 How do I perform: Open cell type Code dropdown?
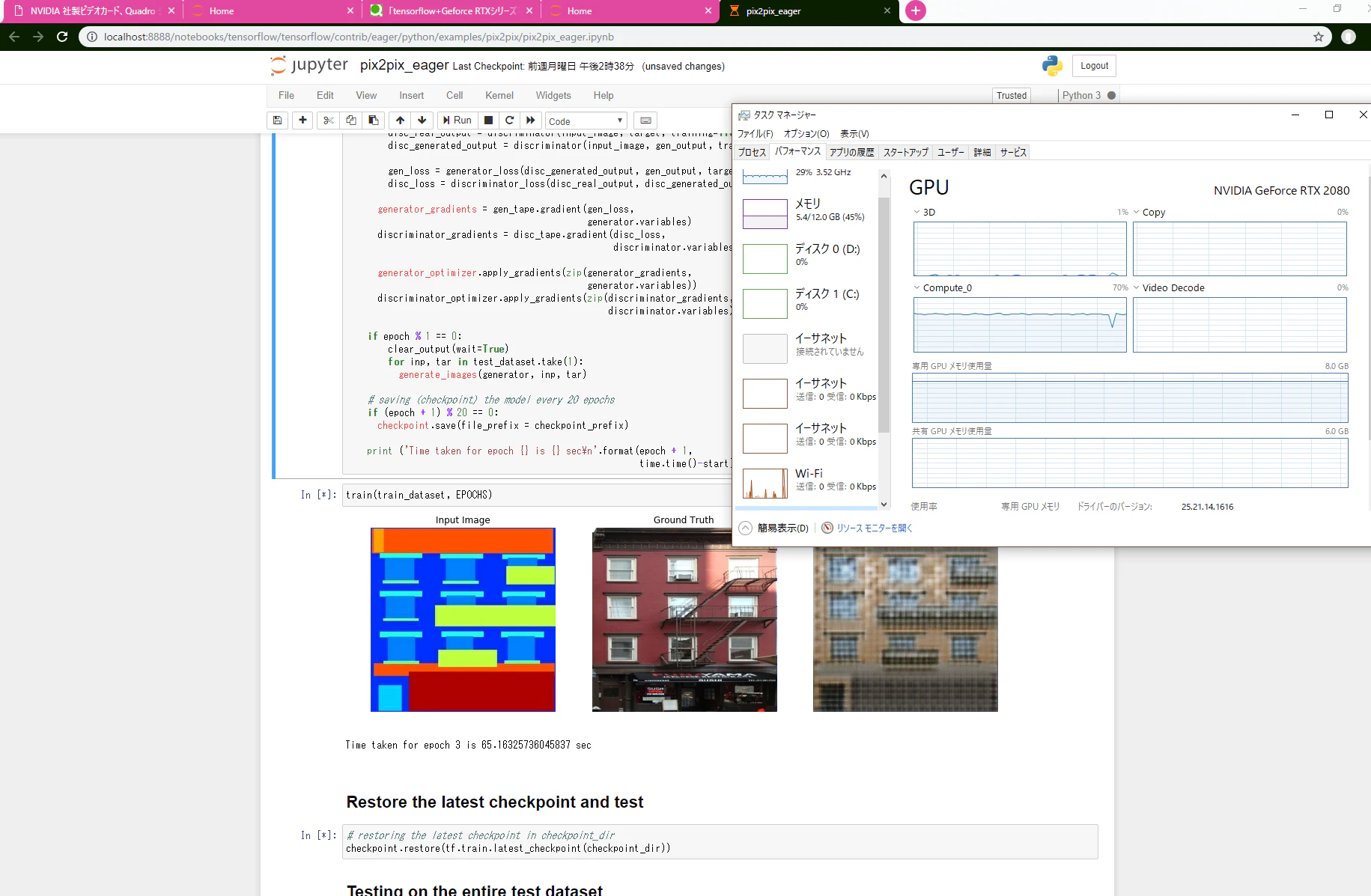[586, 121]
